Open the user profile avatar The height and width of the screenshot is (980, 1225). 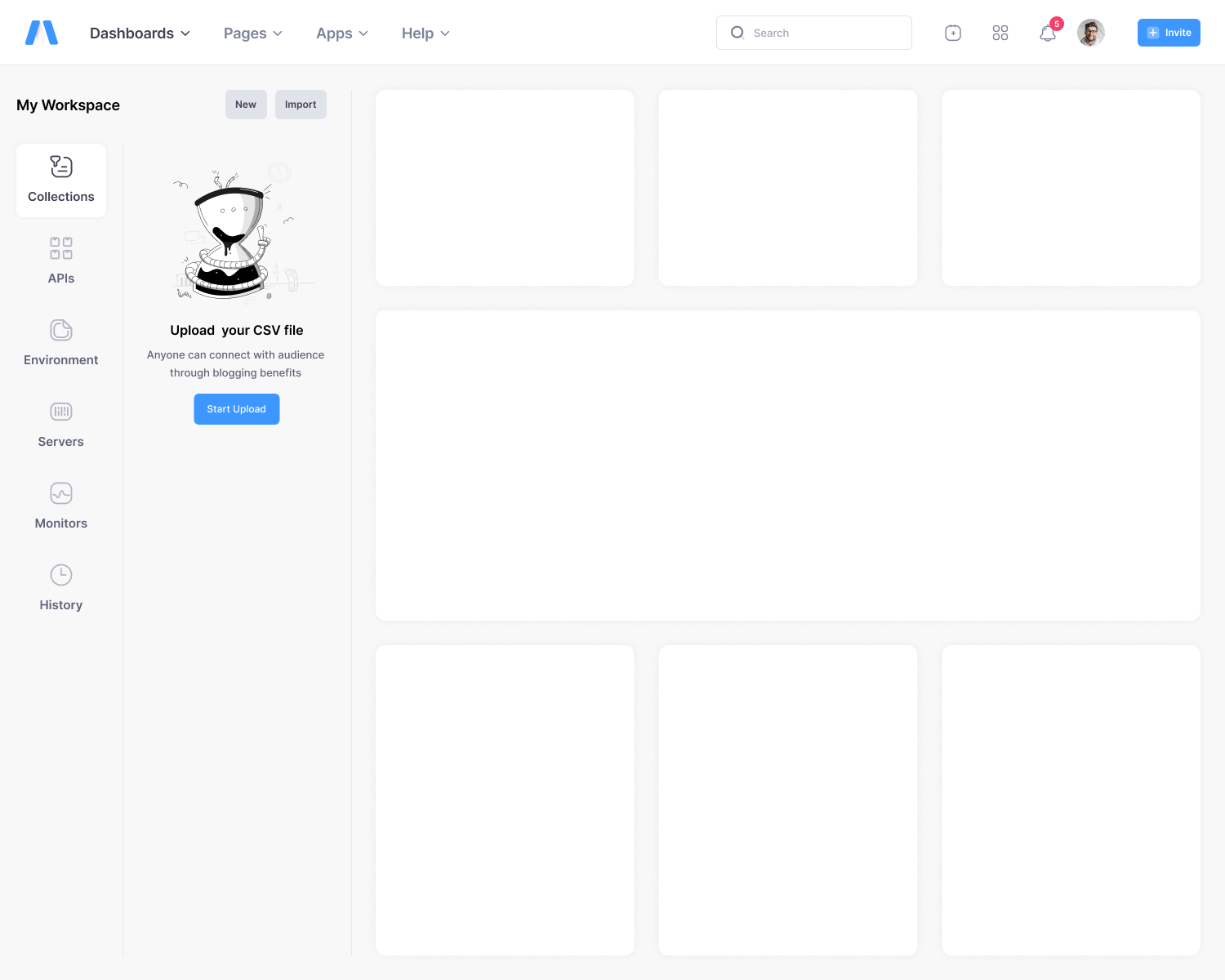(x=1091, y=33)
